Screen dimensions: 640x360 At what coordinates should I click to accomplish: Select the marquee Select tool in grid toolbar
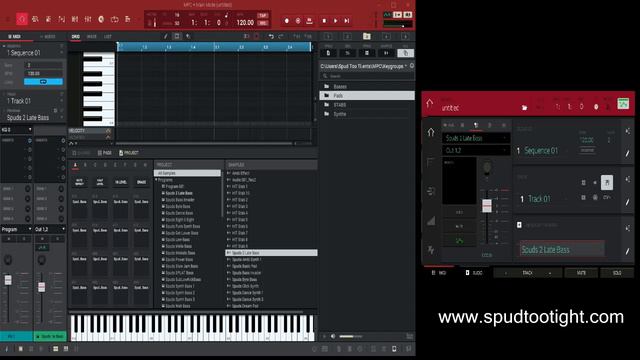(x=177, y=36)
